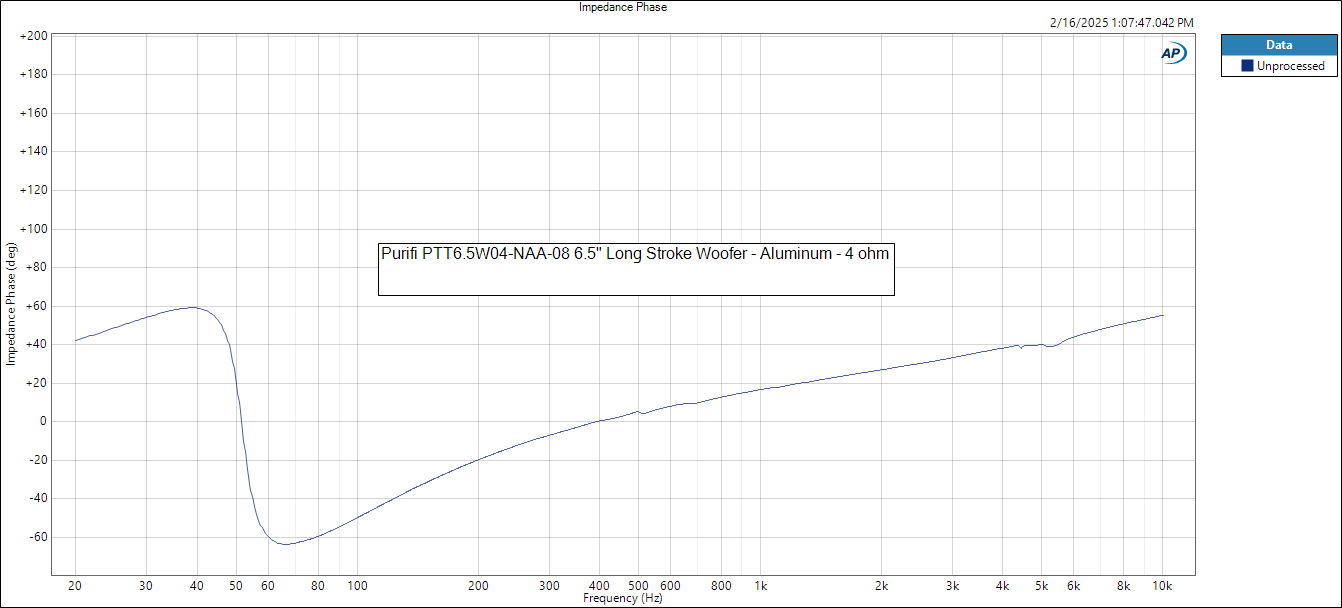Click the timestamp 2/16/2025 1:07:47.042 PM

[1121, 22]
